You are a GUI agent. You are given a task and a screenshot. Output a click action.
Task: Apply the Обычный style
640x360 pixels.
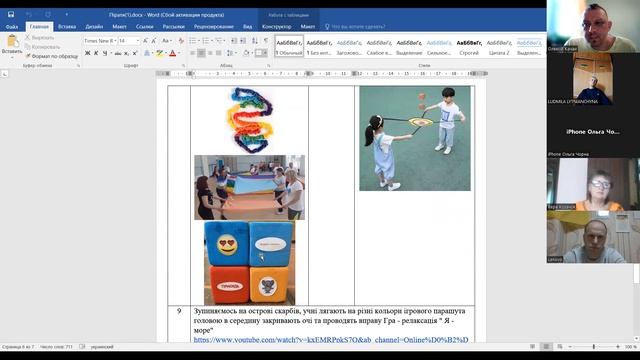pyautogui.click(x=289, y=47)
